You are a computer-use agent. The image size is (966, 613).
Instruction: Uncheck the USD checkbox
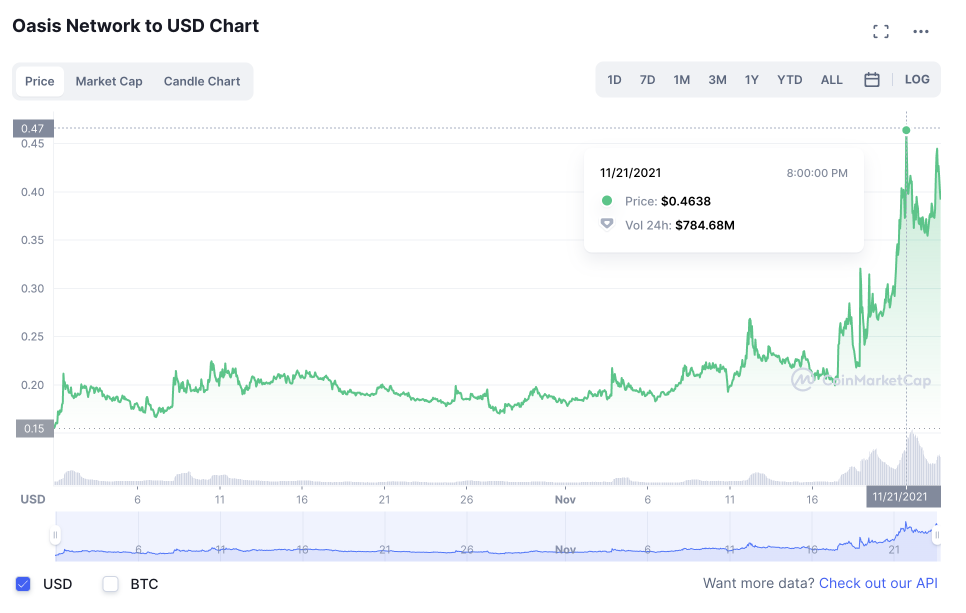24,584
